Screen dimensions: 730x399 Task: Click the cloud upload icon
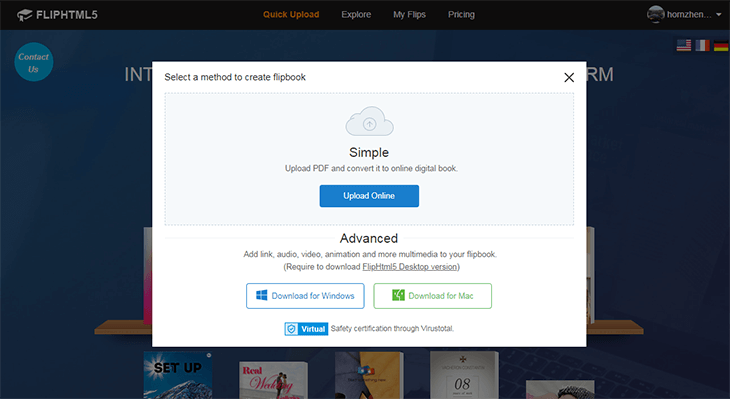369,122
